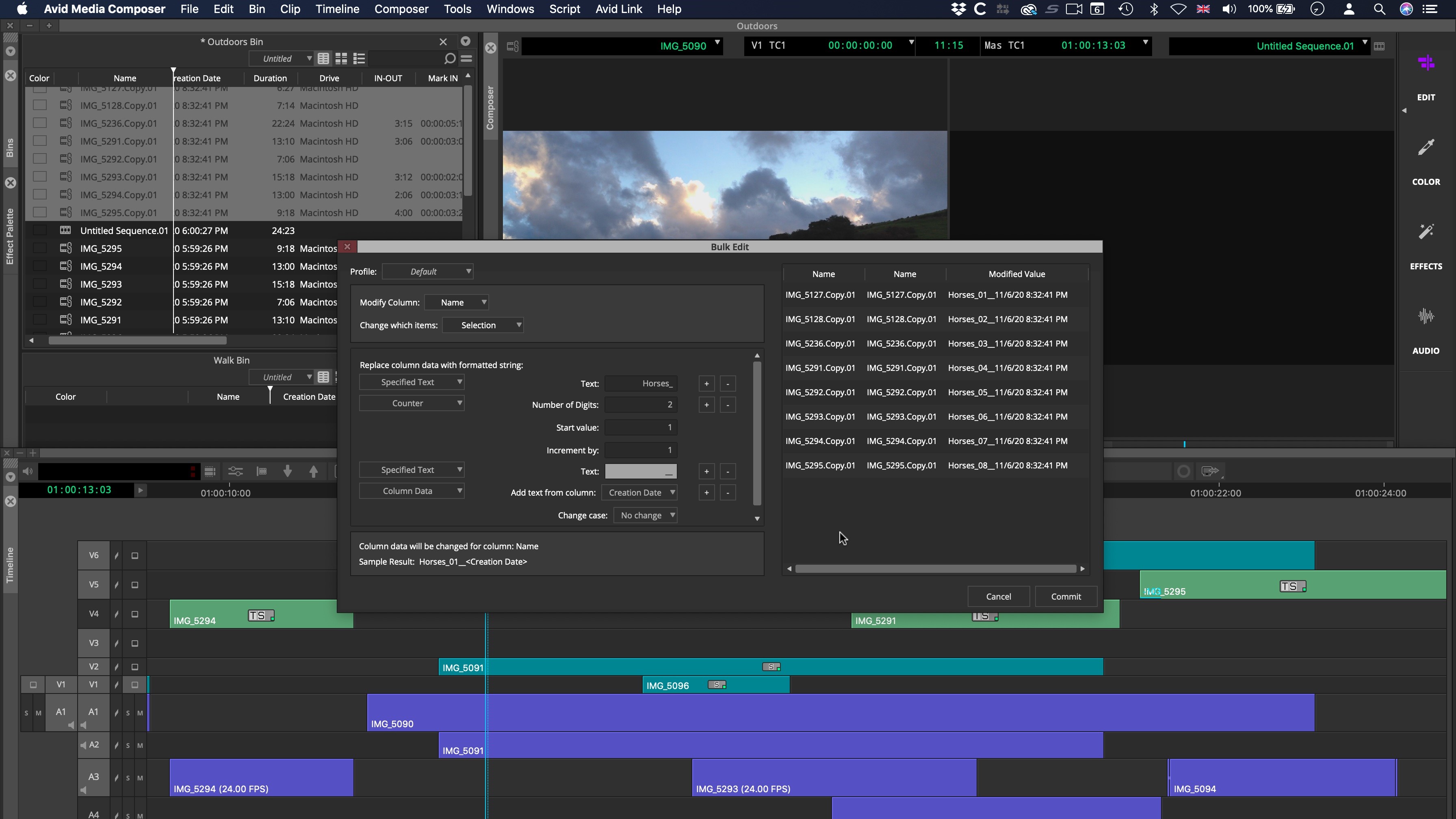Solo the A3 audio track

[x=128, y=778]
